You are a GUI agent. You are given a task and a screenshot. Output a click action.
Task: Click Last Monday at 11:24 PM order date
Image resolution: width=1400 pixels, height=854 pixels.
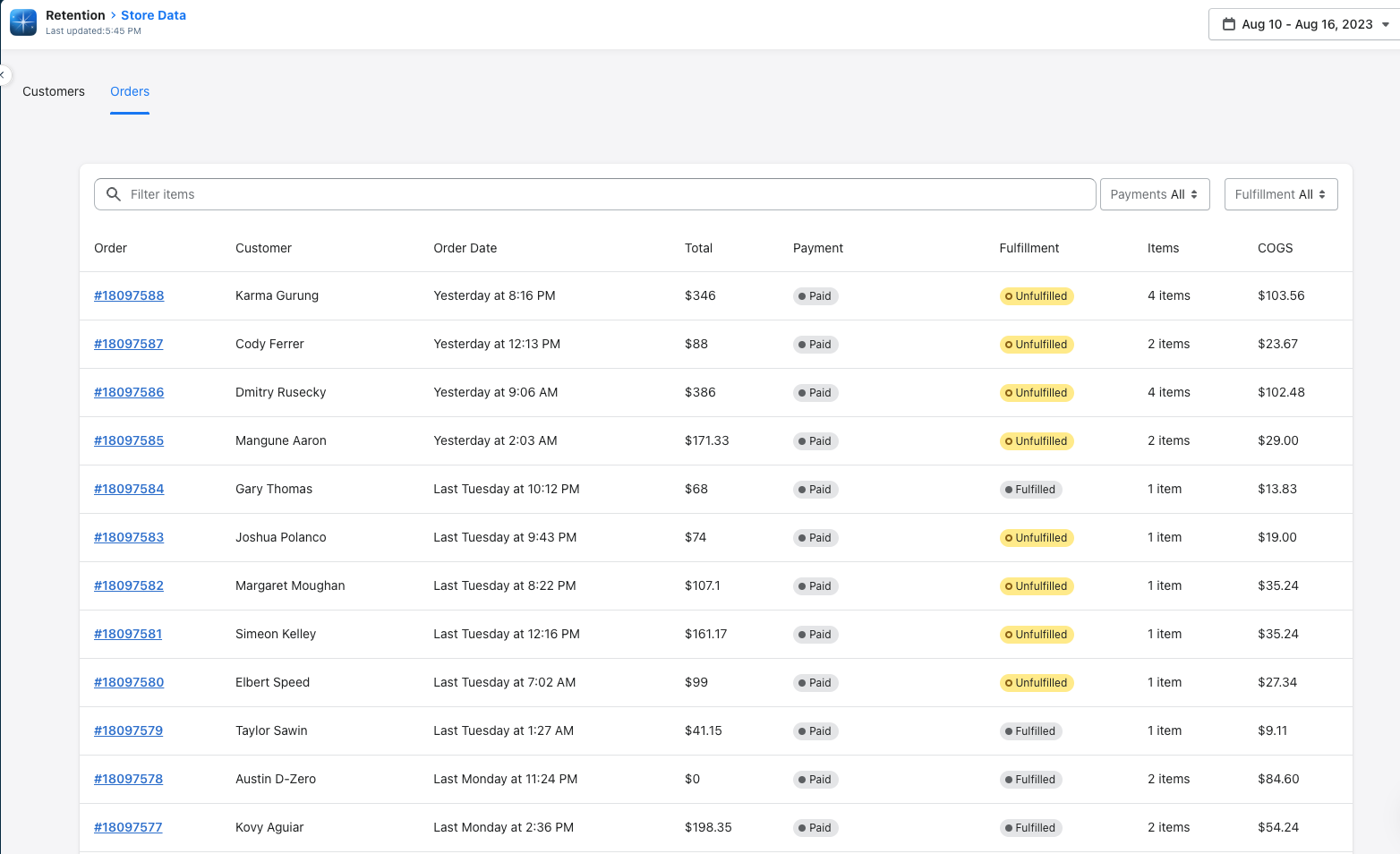coord(506,779)
